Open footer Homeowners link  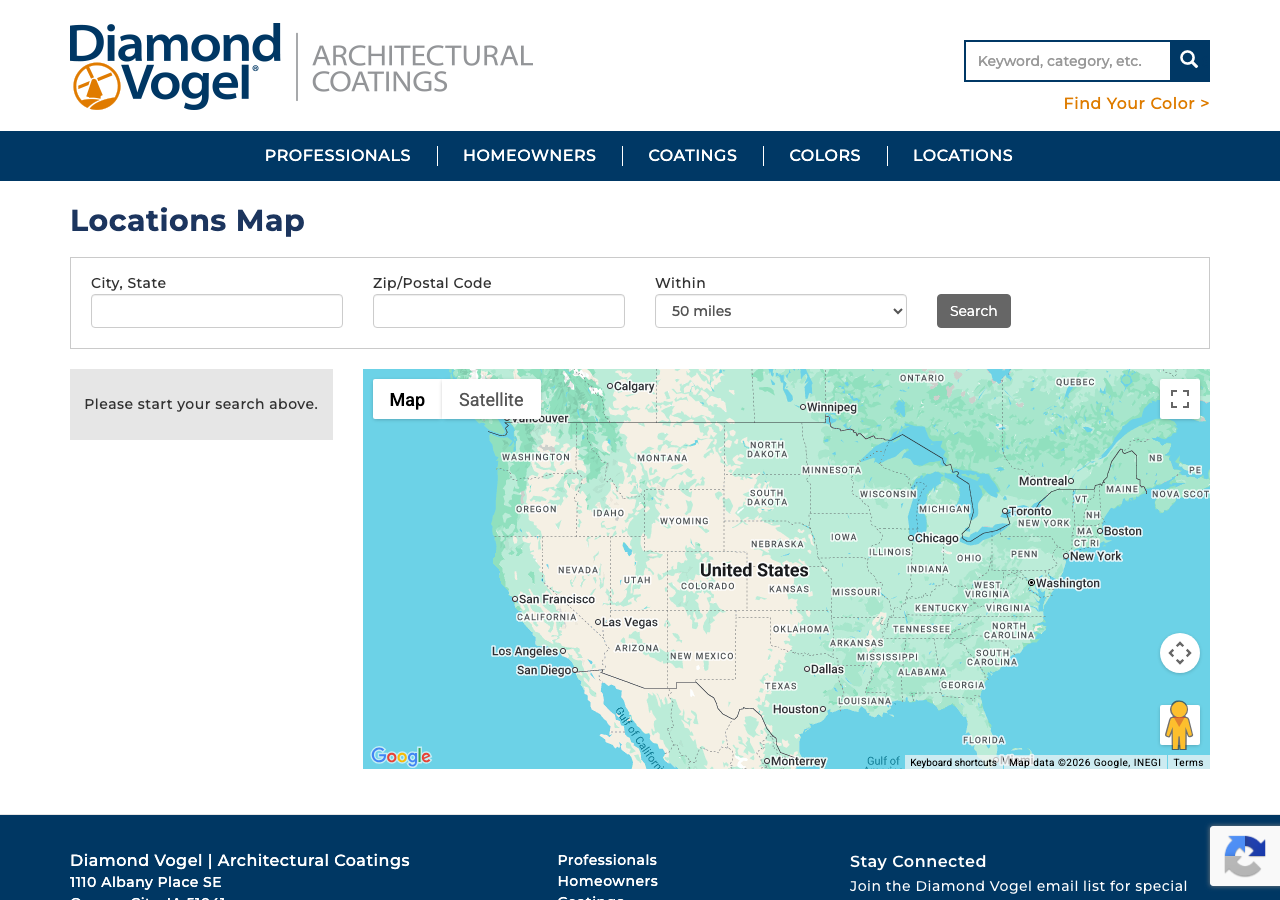pyautogui.click(x=608, y=881)
